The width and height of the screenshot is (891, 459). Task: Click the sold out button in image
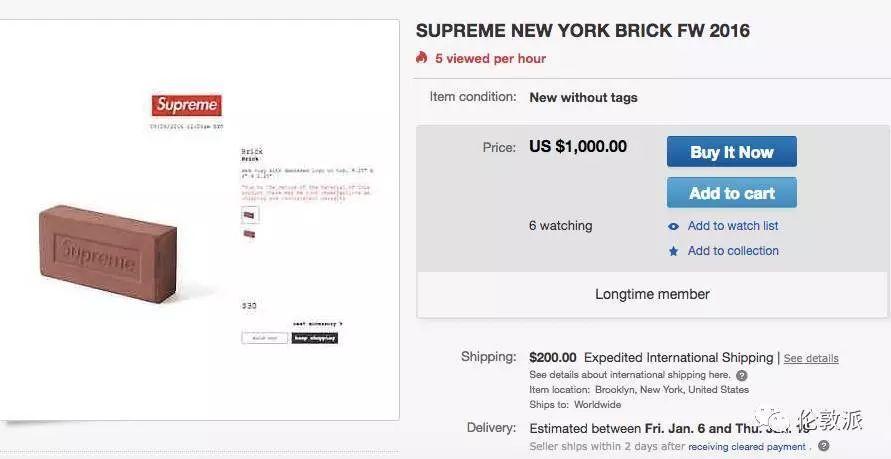[x=264, y=338]
